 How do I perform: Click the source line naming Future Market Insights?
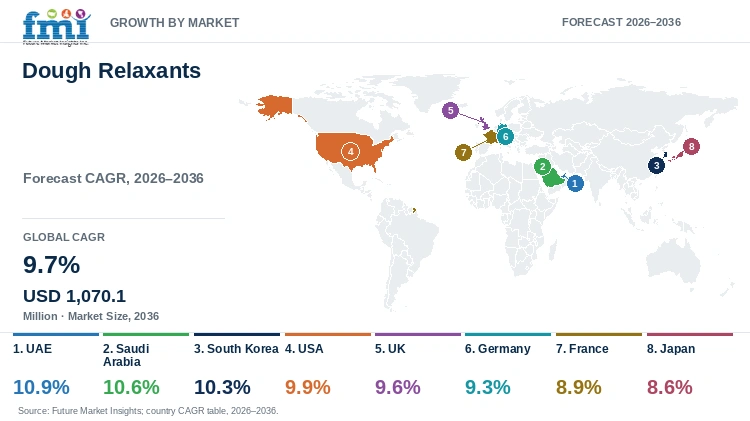point(148,411)
